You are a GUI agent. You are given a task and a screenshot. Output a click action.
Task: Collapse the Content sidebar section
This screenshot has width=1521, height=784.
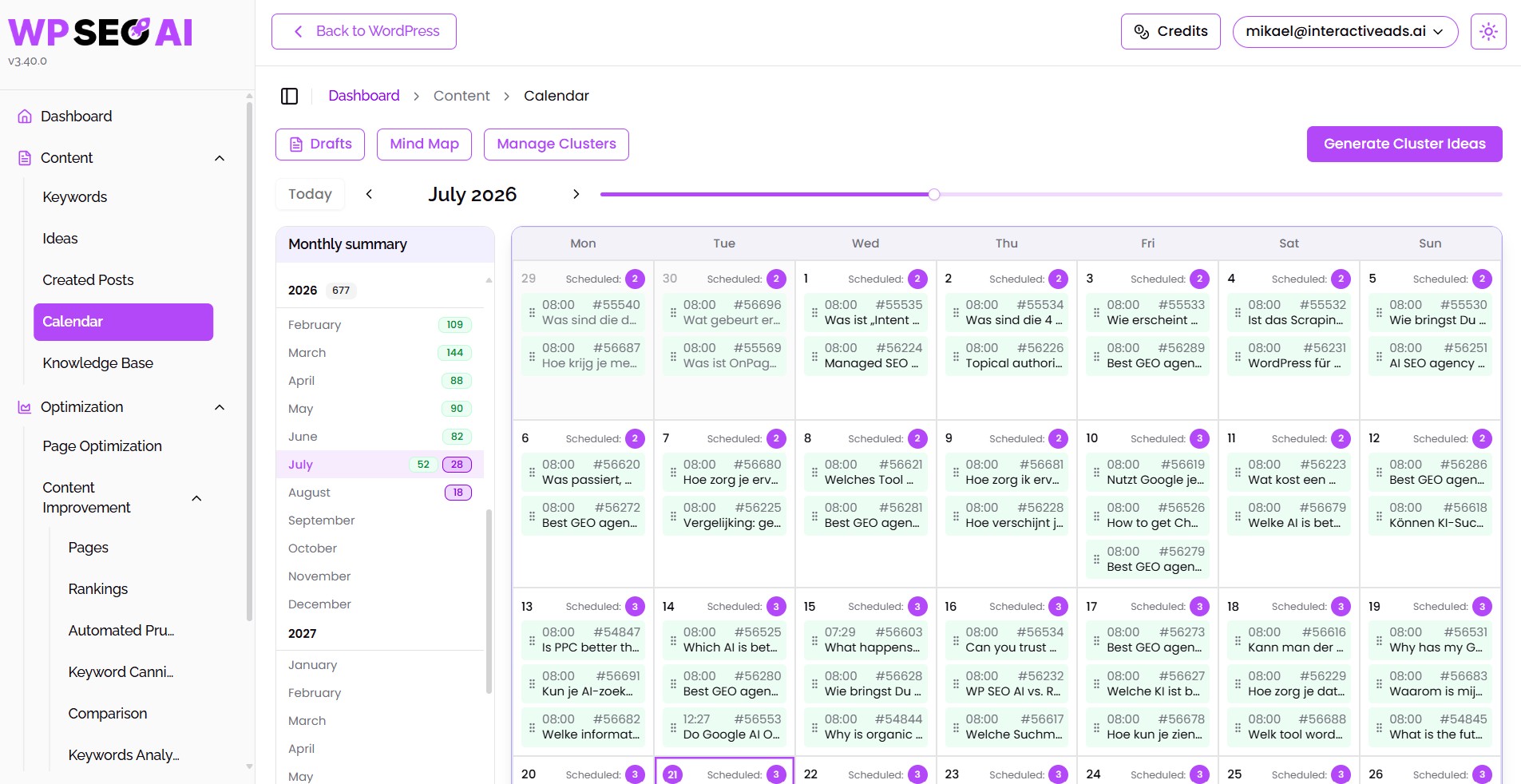click(x=220, y=158)
